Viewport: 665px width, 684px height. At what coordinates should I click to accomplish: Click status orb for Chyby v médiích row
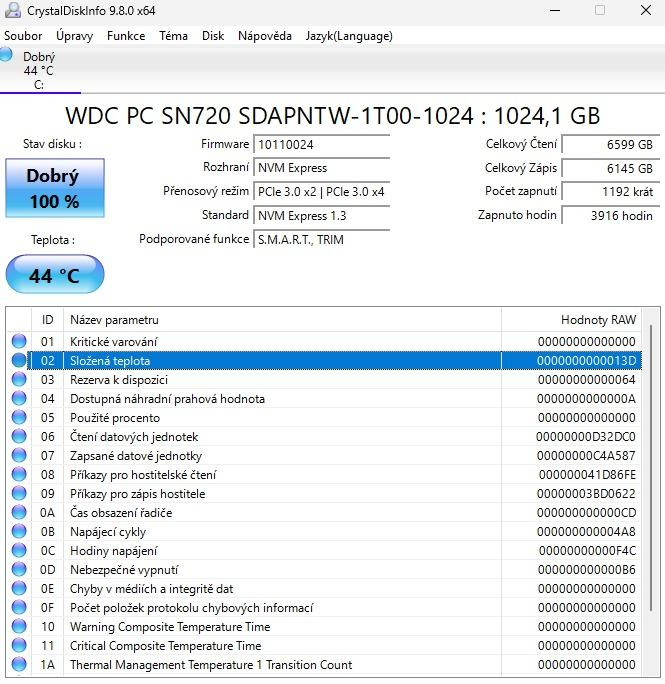tap(19, 588)
